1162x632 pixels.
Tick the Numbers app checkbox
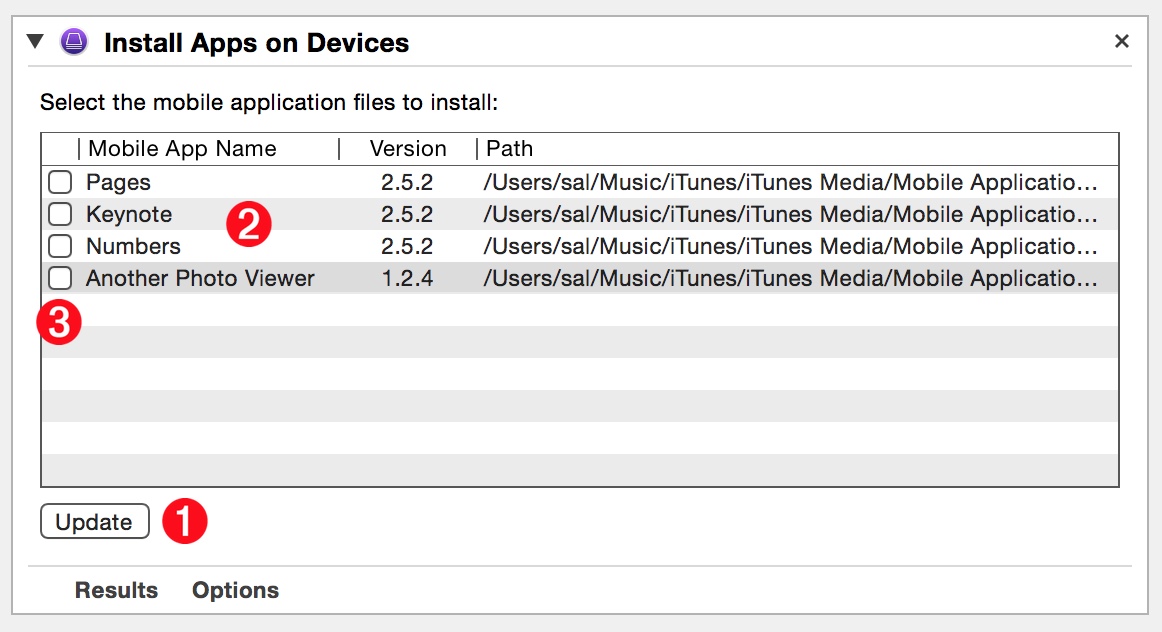60,246
